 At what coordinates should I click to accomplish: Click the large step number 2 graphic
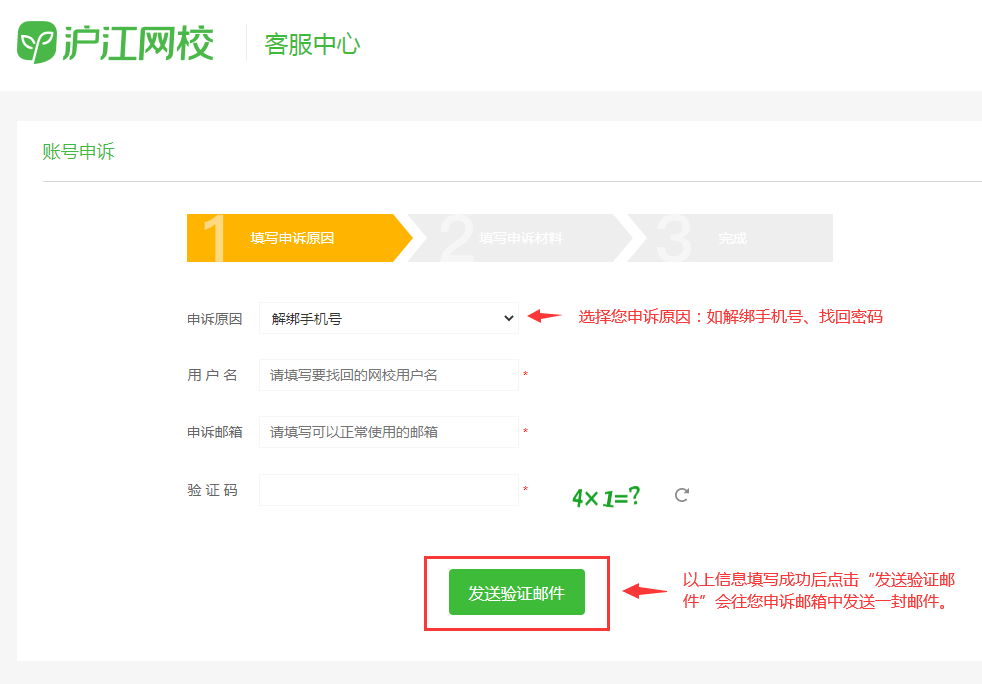click(x=456, y=238)
